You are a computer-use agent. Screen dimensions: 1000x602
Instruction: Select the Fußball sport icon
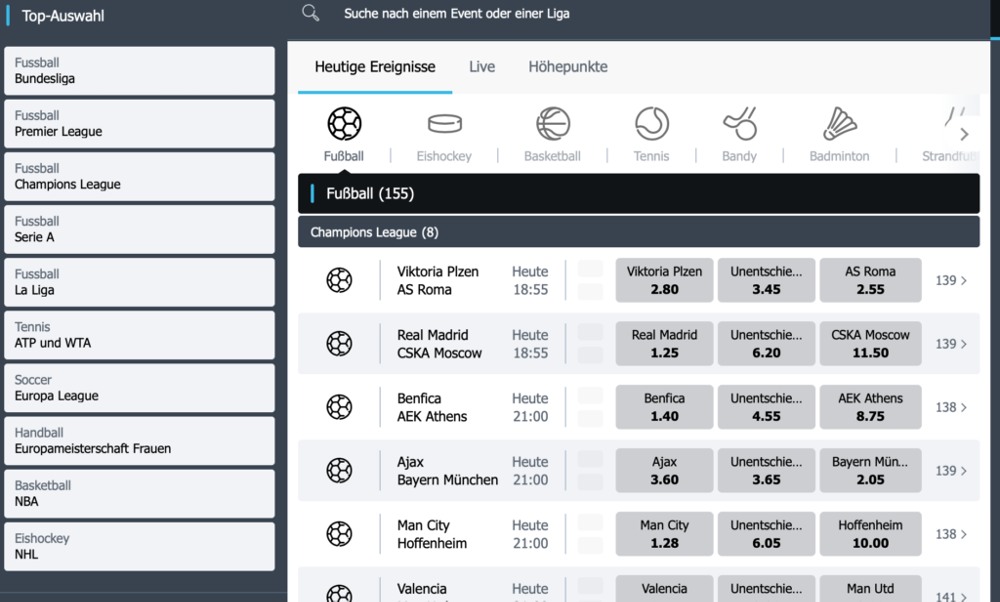pyautogui.click(x=344, y=124)
